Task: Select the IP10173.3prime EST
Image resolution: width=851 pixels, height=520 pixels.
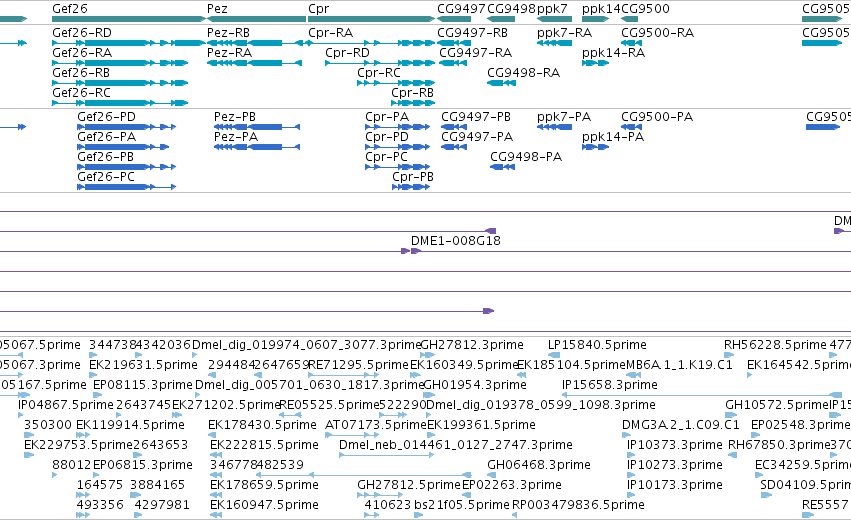Action: point(675,485)
